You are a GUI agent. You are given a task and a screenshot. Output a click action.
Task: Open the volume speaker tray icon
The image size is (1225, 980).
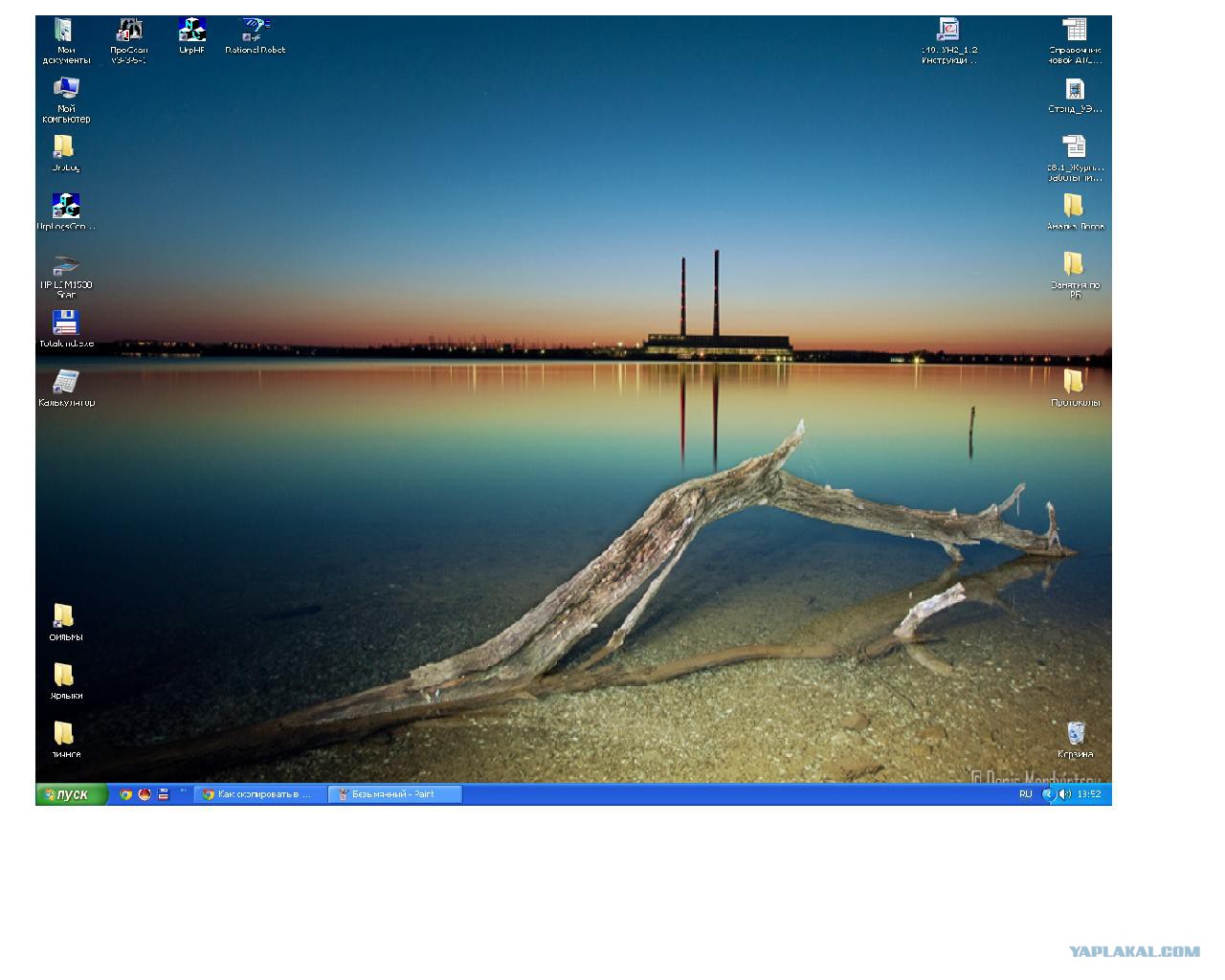[x=1064, y=794]
